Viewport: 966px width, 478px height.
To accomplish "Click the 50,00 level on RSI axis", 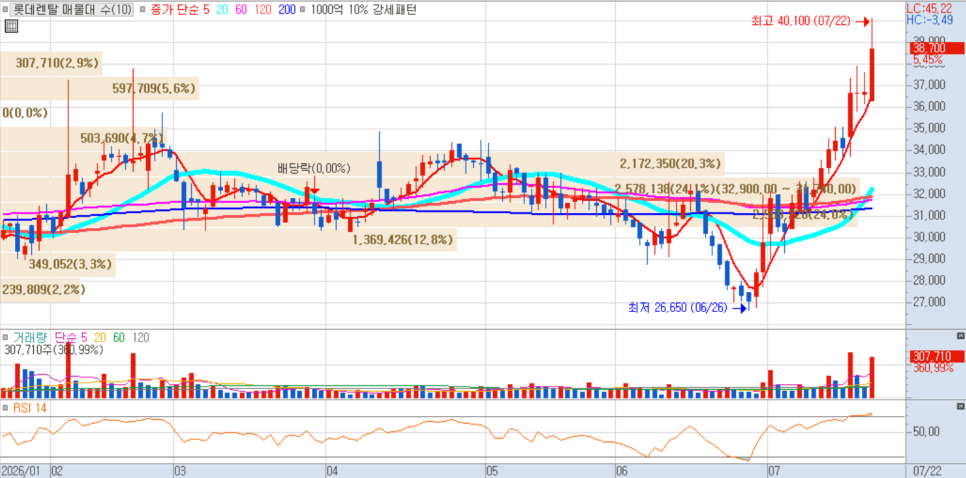I will click(x=927, y=431).
